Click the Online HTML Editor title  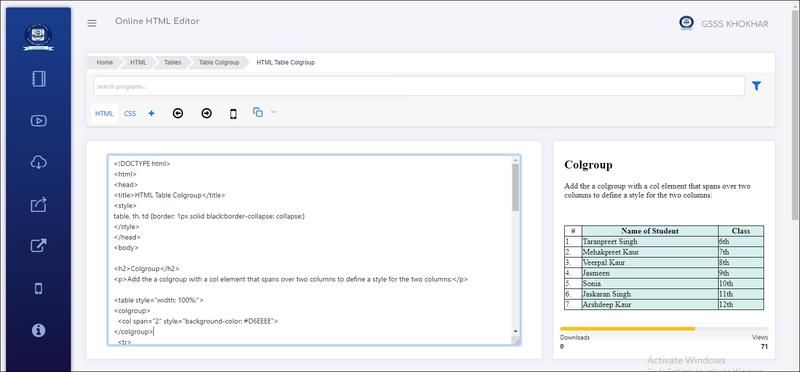point(157,21)
